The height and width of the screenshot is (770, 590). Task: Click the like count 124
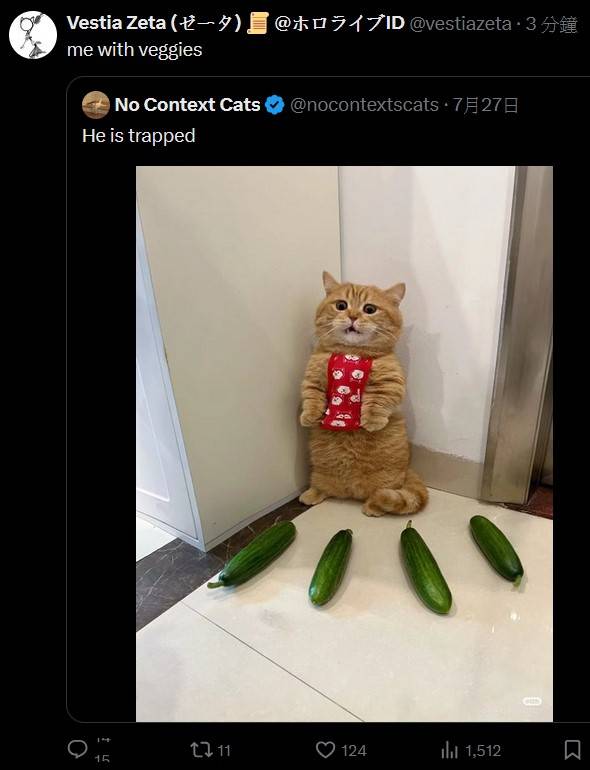tap(354, 750)
